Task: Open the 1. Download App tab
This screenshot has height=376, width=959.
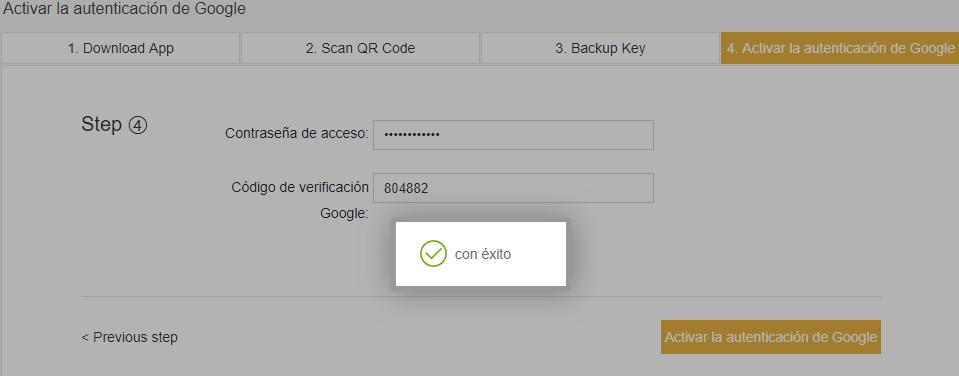Action: point(120,48)
